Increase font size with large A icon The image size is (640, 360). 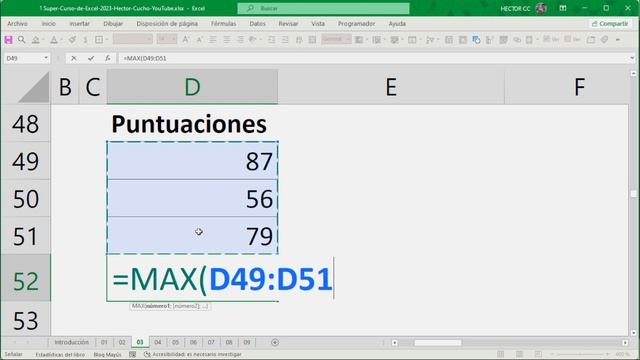click(185, 40)
